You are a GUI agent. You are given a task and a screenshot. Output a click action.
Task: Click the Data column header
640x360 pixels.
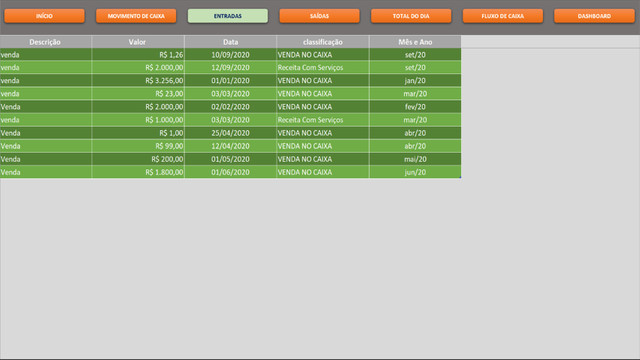(230, 42)
